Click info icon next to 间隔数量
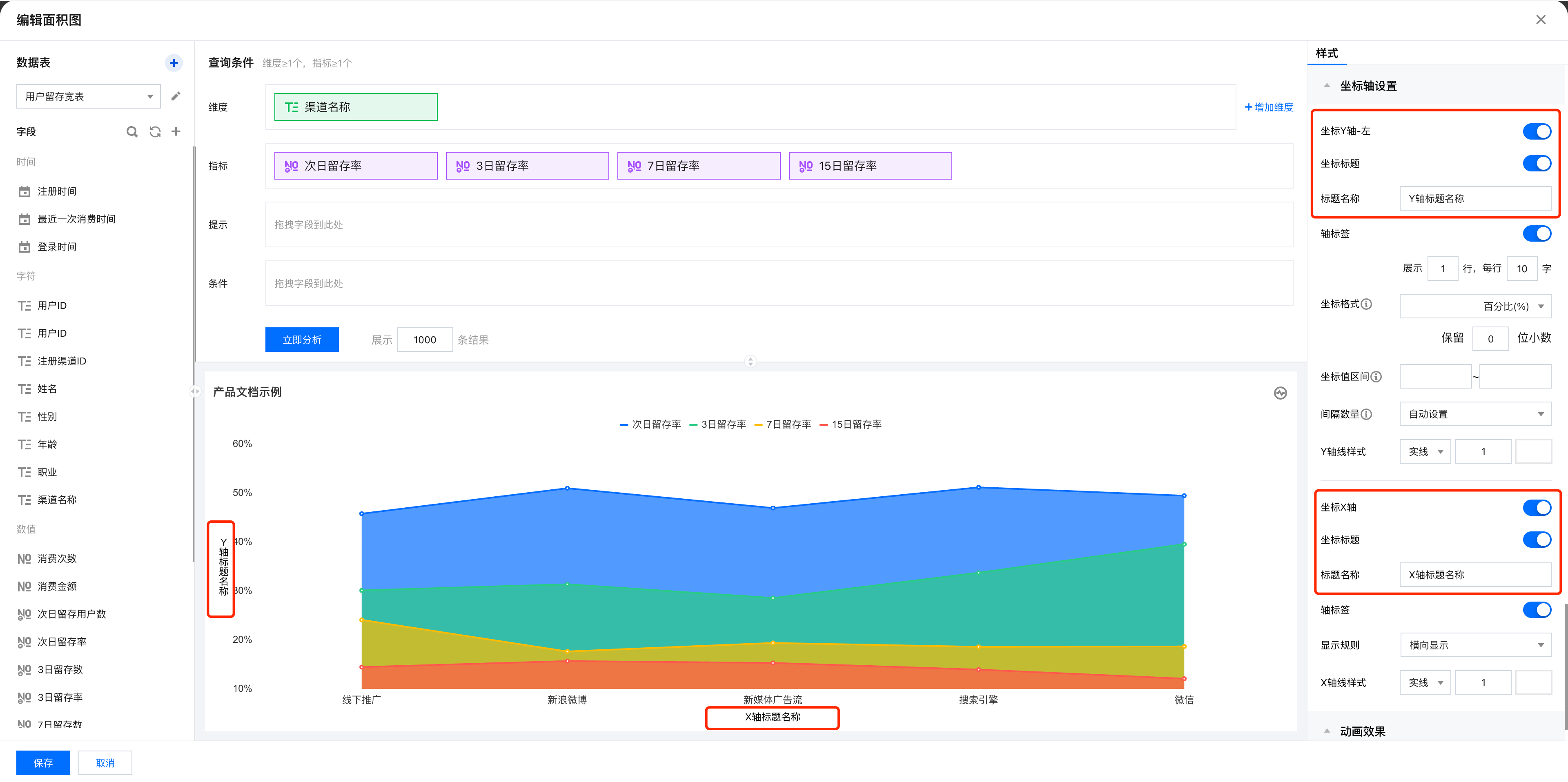 pyautogui.click(x=1367, y=414)
